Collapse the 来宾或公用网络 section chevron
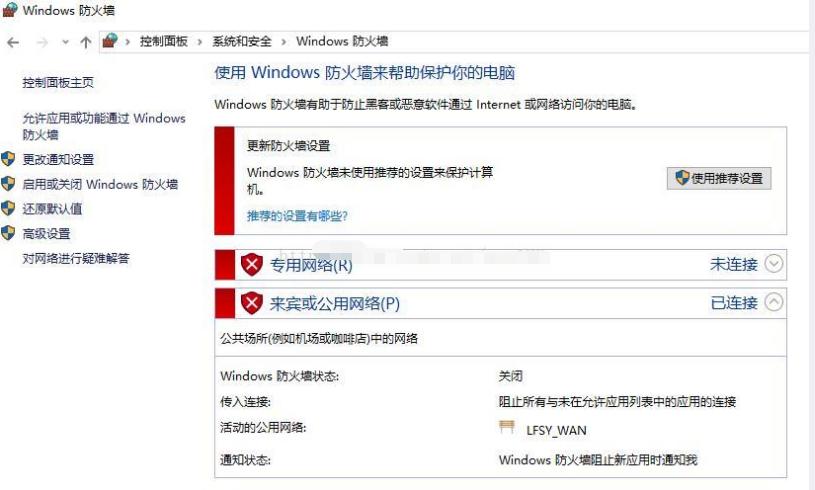 774,302
